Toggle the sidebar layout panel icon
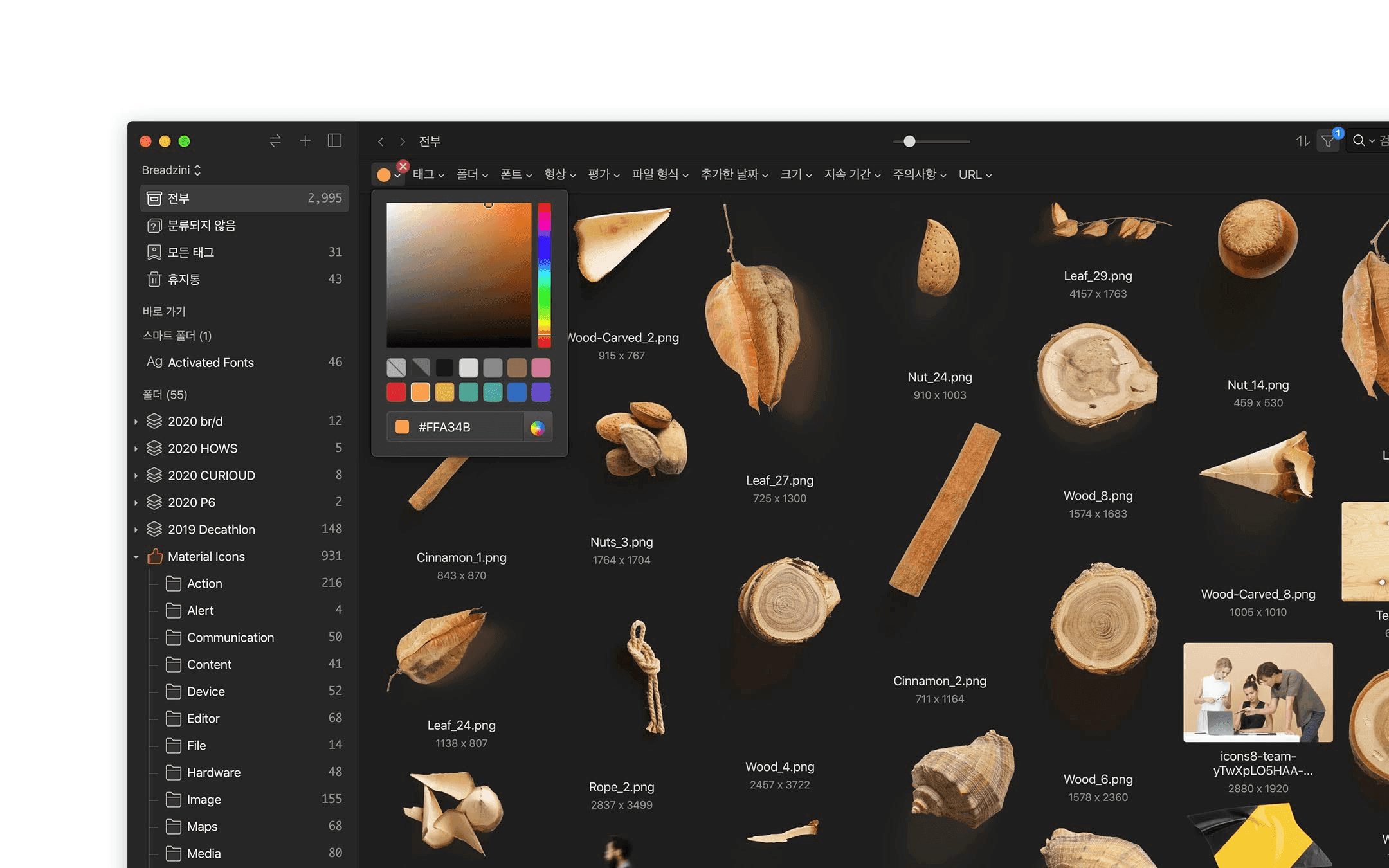 [334, 141]
